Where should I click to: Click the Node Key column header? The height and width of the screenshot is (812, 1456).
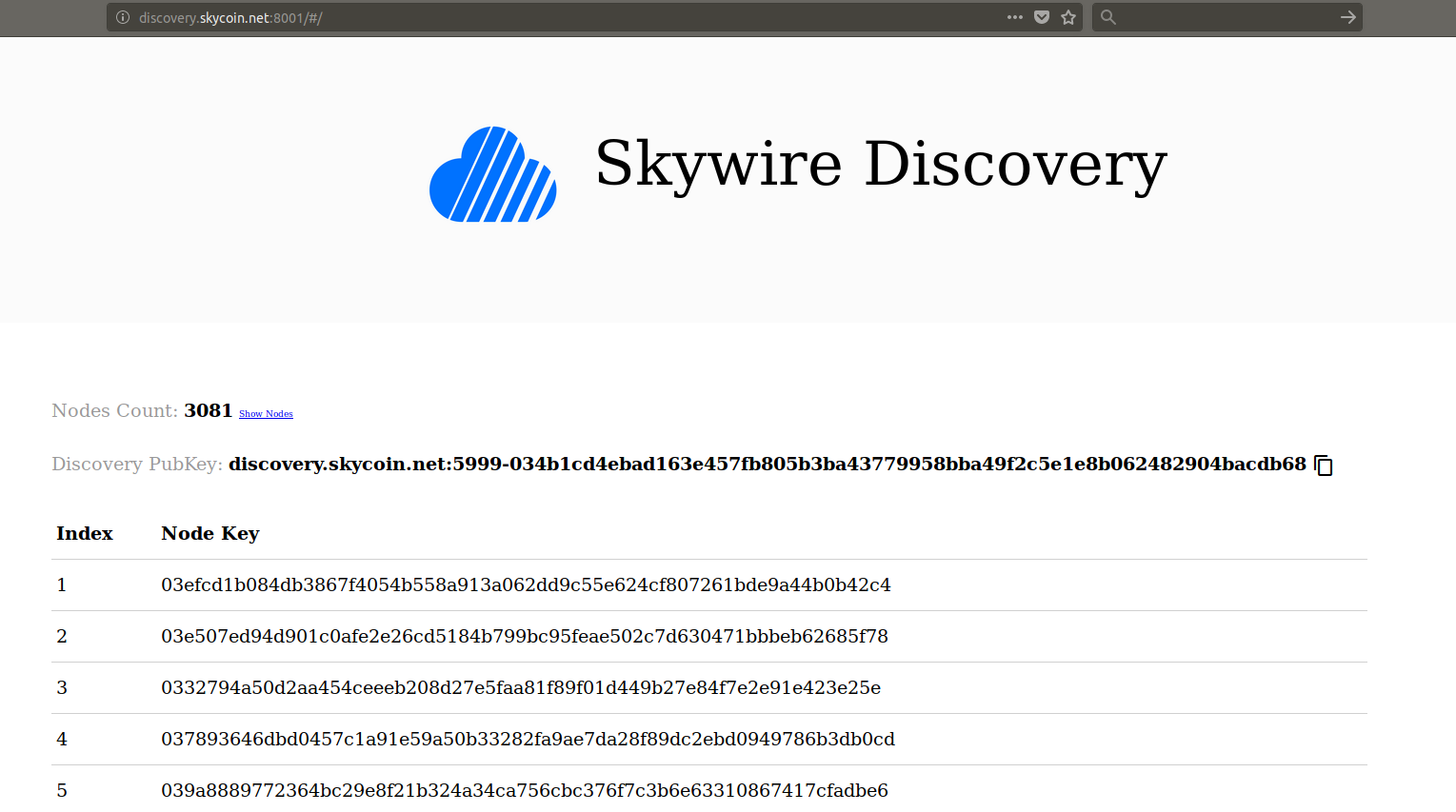pos(210,533)
